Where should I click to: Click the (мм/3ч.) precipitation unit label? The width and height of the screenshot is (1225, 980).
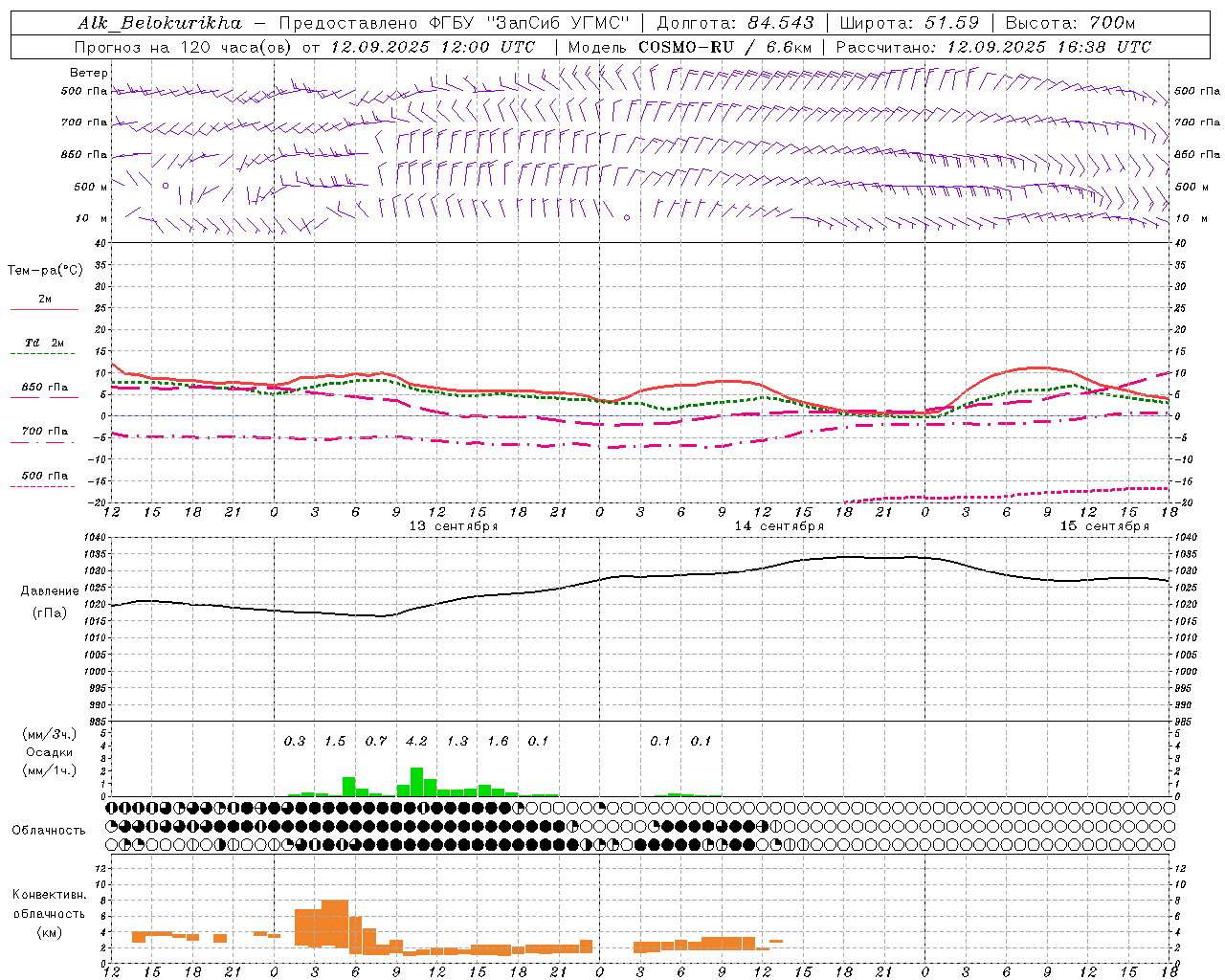point(49,734)
